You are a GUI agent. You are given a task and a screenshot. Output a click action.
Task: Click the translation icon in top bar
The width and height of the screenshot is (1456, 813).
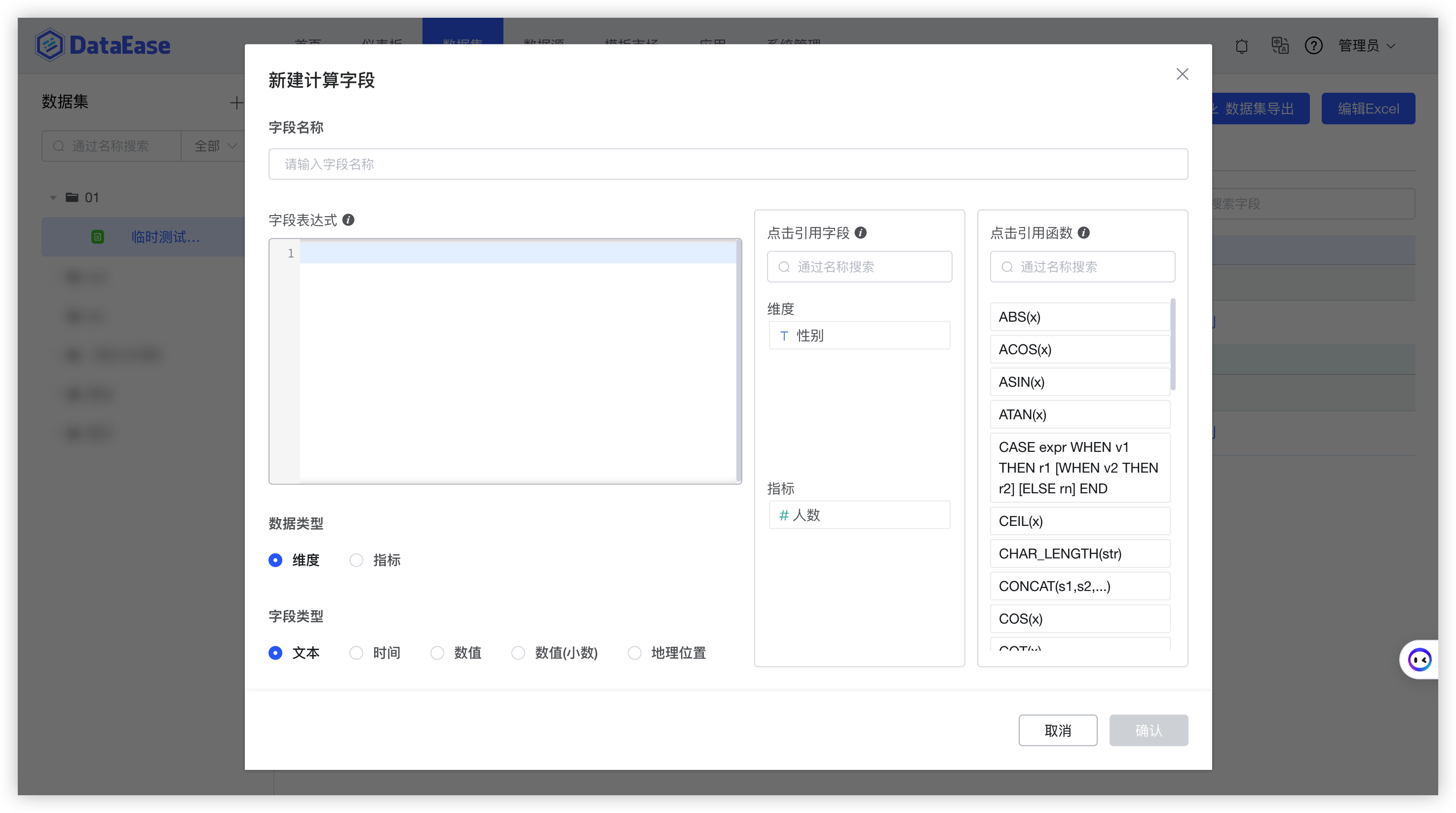tap(1280, 46)
